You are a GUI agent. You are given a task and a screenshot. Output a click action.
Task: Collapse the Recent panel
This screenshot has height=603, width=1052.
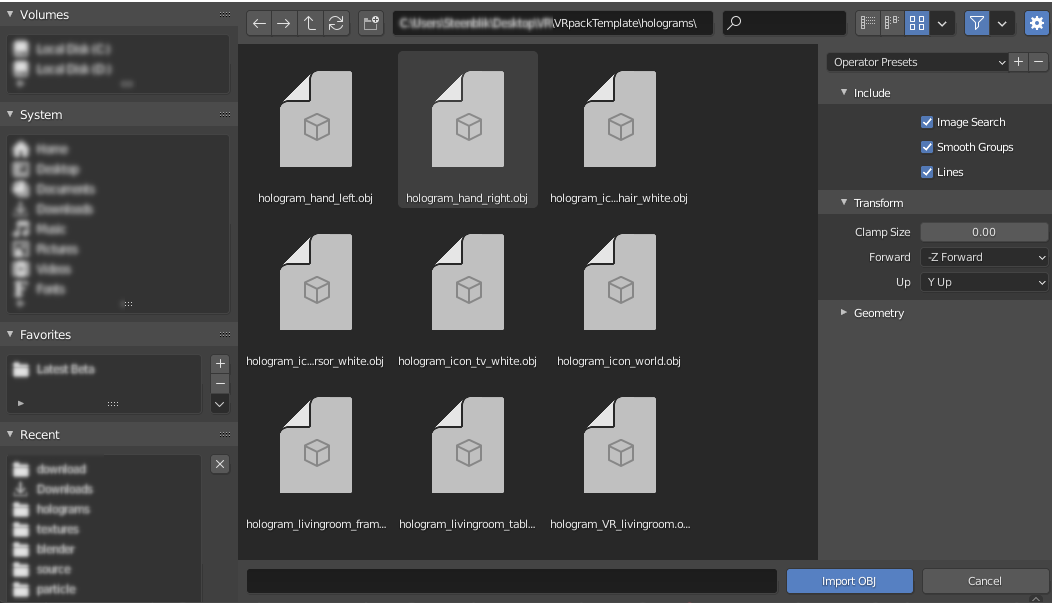pos(10,434)
